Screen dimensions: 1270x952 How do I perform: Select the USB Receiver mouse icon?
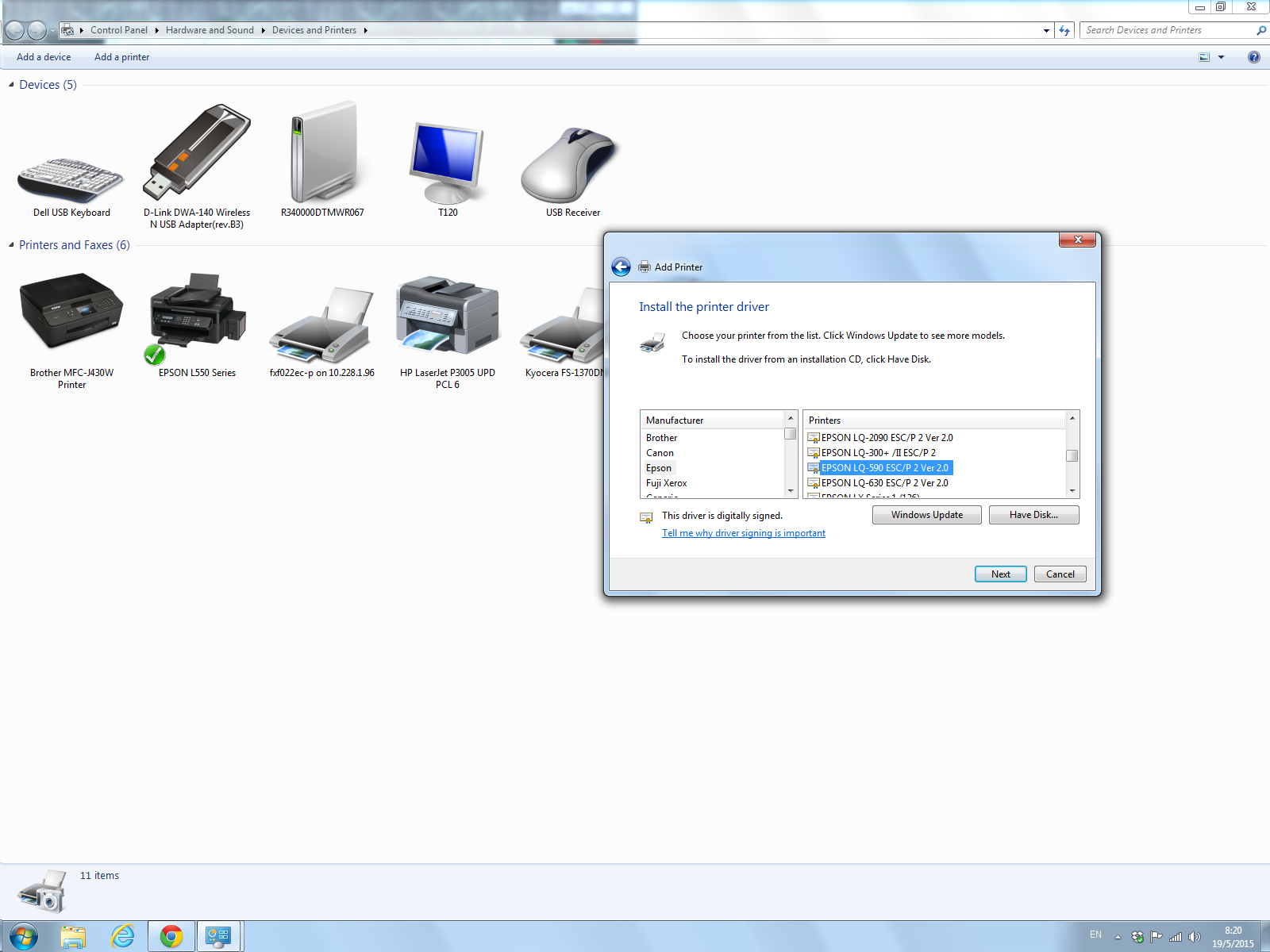click(568, 165)
